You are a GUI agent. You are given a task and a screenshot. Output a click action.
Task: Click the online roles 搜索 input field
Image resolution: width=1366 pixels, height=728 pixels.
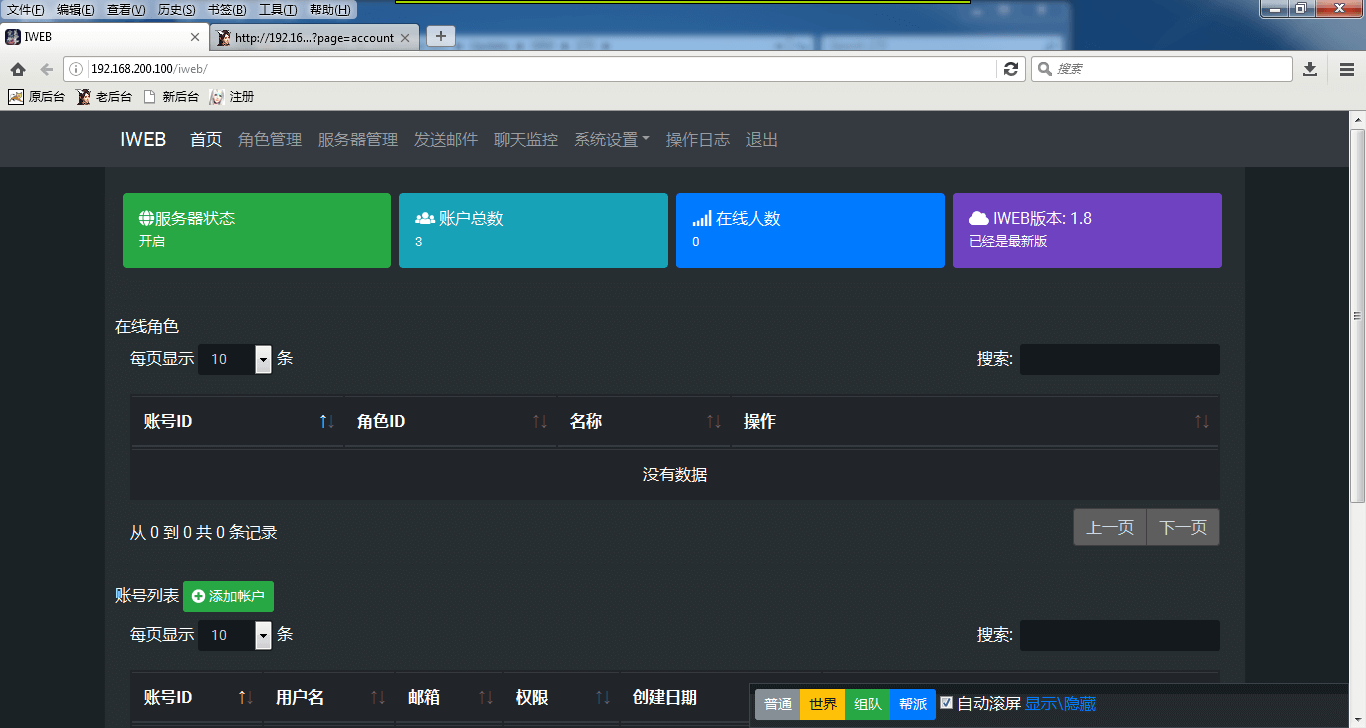click(x=1119, y=359)
